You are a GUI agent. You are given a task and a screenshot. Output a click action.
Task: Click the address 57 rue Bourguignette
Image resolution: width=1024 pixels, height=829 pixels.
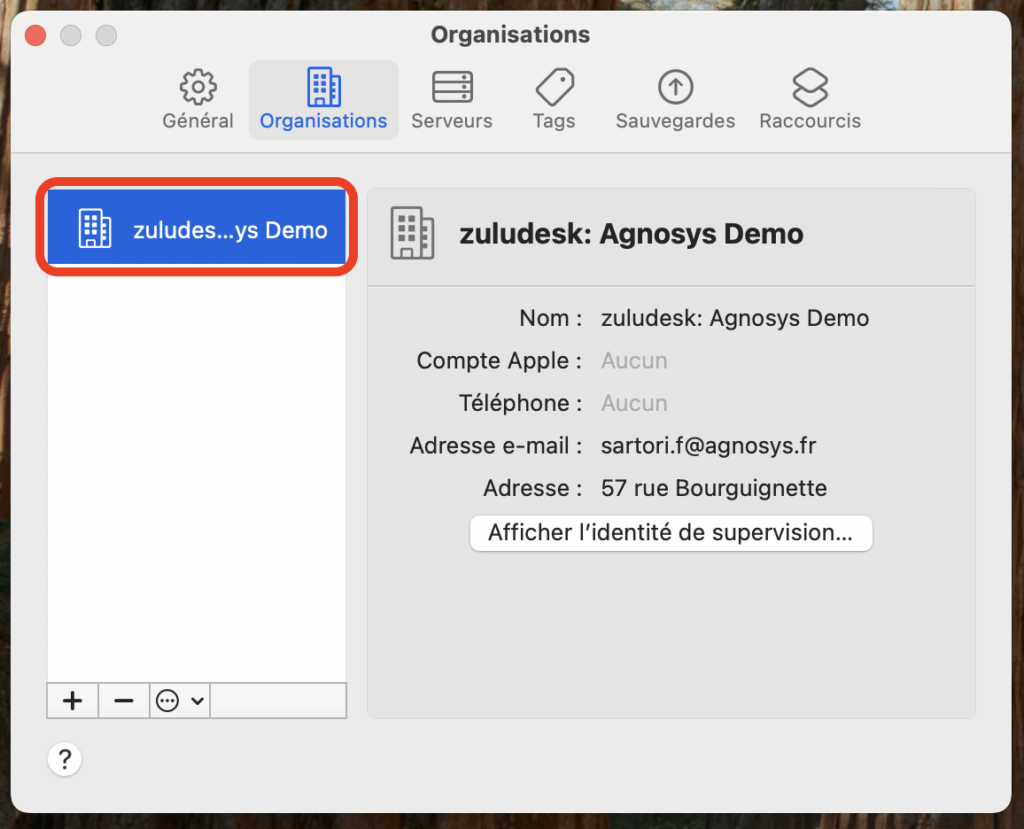(714, 488)
